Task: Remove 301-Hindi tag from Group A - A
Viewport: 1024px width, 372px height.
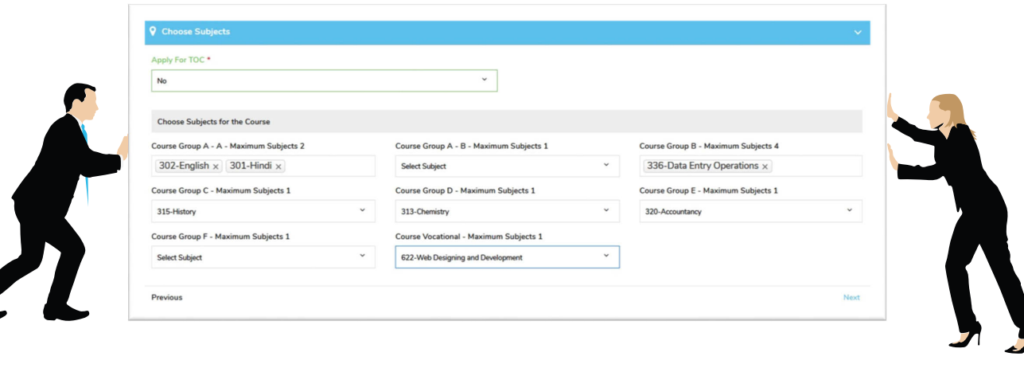Action: [x=278, y=166]
